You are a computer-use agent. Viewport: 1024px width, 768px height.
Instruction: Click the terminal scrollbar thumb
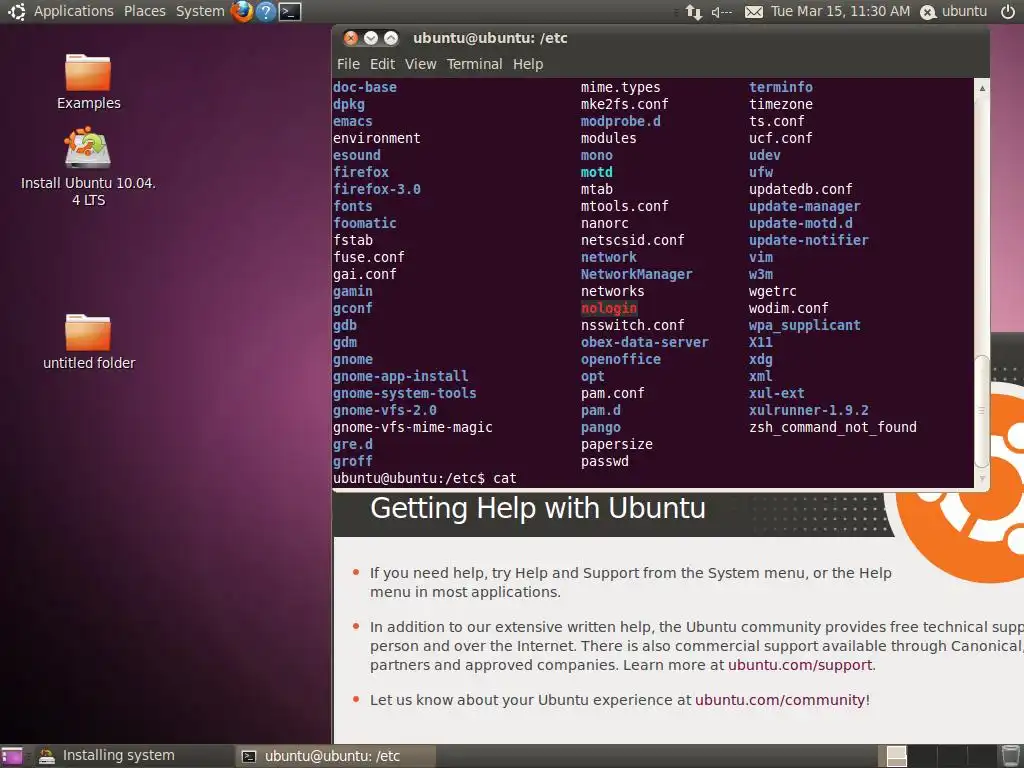(982, 411)
